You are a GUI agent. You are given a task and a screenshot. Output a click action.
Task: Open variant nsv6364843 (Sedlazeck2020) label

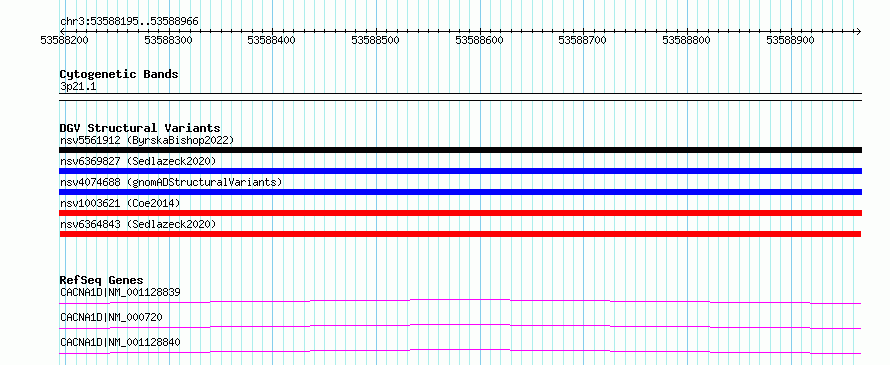coord(138,224)
